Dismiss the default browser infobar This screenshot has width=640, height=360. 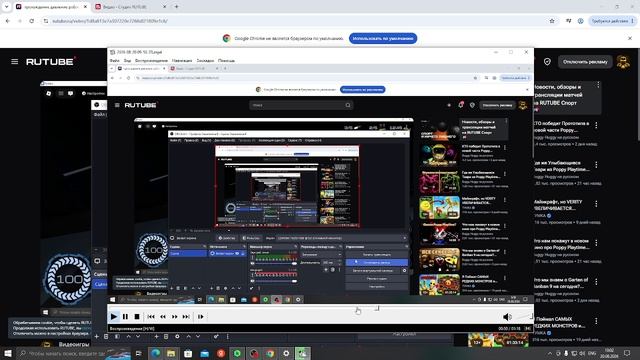[x=630, y=38]
